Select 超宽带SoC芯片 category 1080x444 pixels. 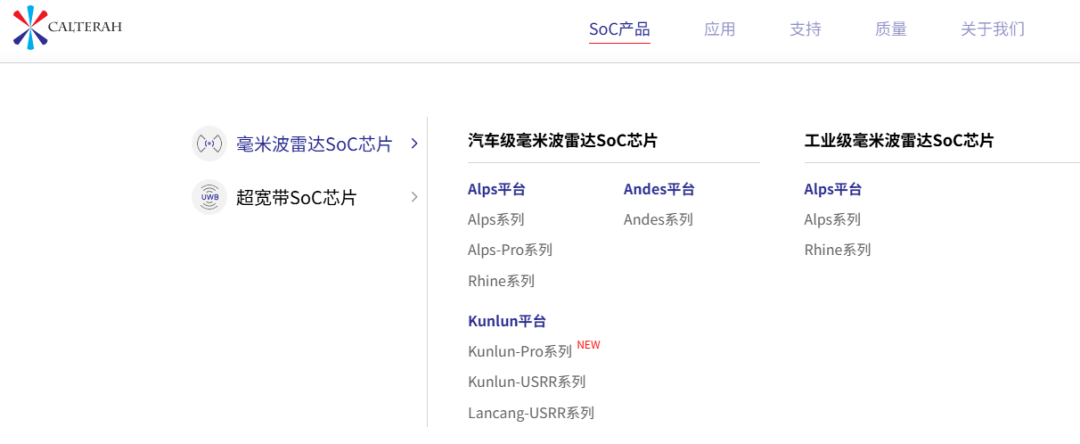click(296, 198)
